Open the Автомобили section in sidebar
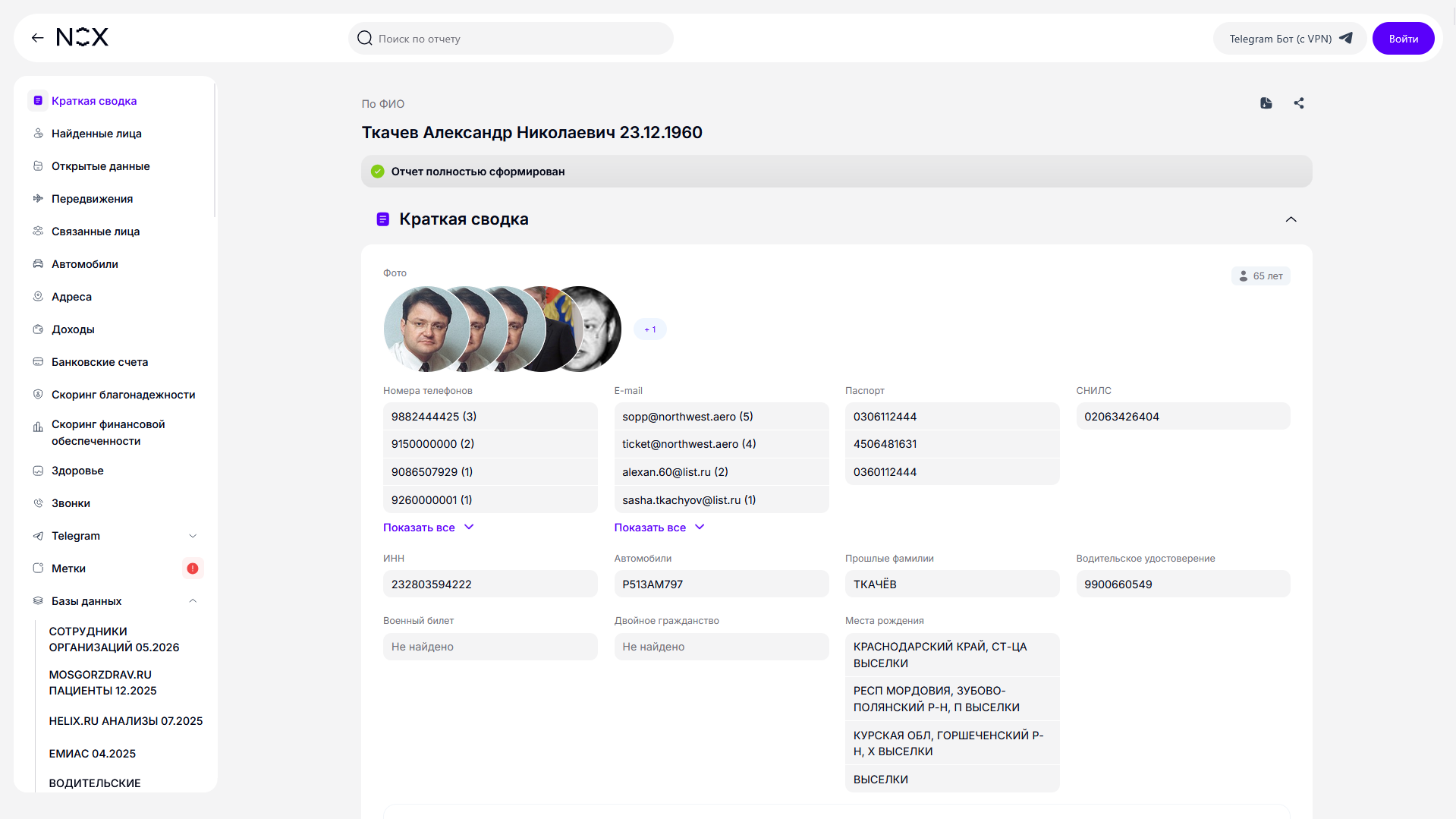 tap(85, 264)
